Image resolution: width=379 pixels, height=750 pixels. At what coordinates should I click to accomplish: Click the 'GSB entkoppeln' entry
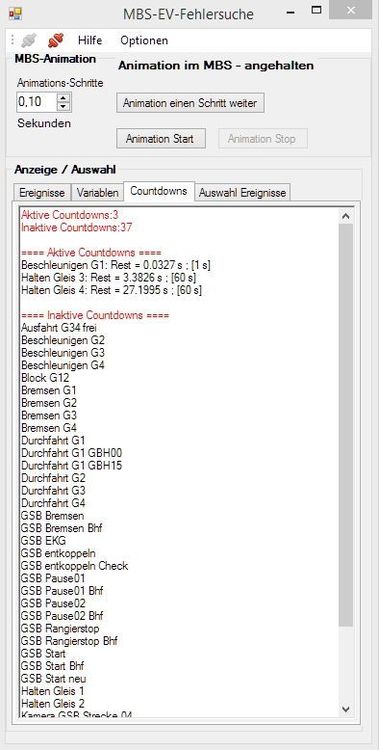click(58, 553)
